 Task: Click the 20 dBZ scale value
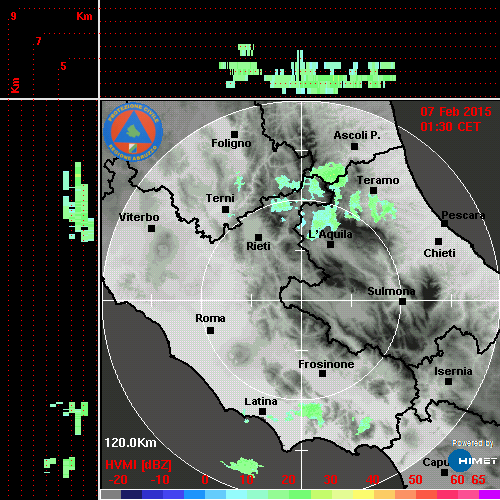[289, 480]
